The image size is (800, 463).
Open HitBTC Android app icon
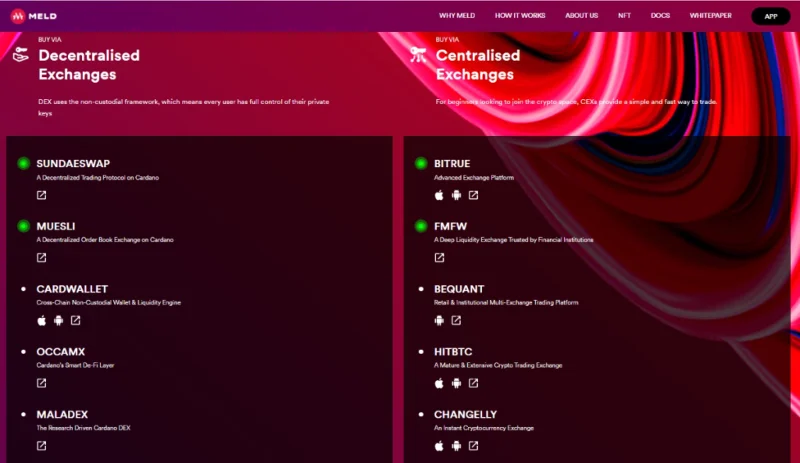coord(457,383)
